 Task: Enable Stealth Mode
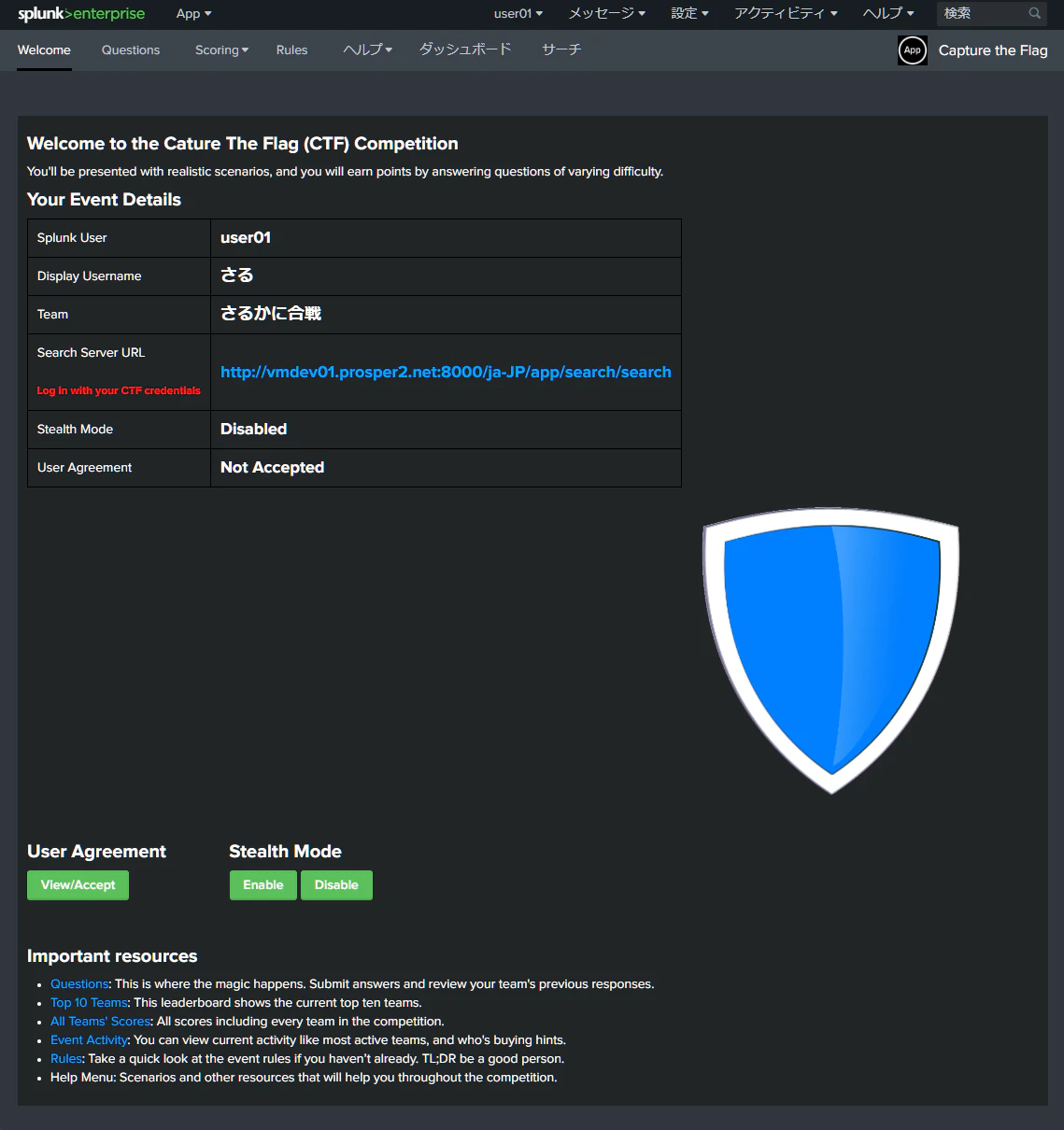click(x=263, y=885)
